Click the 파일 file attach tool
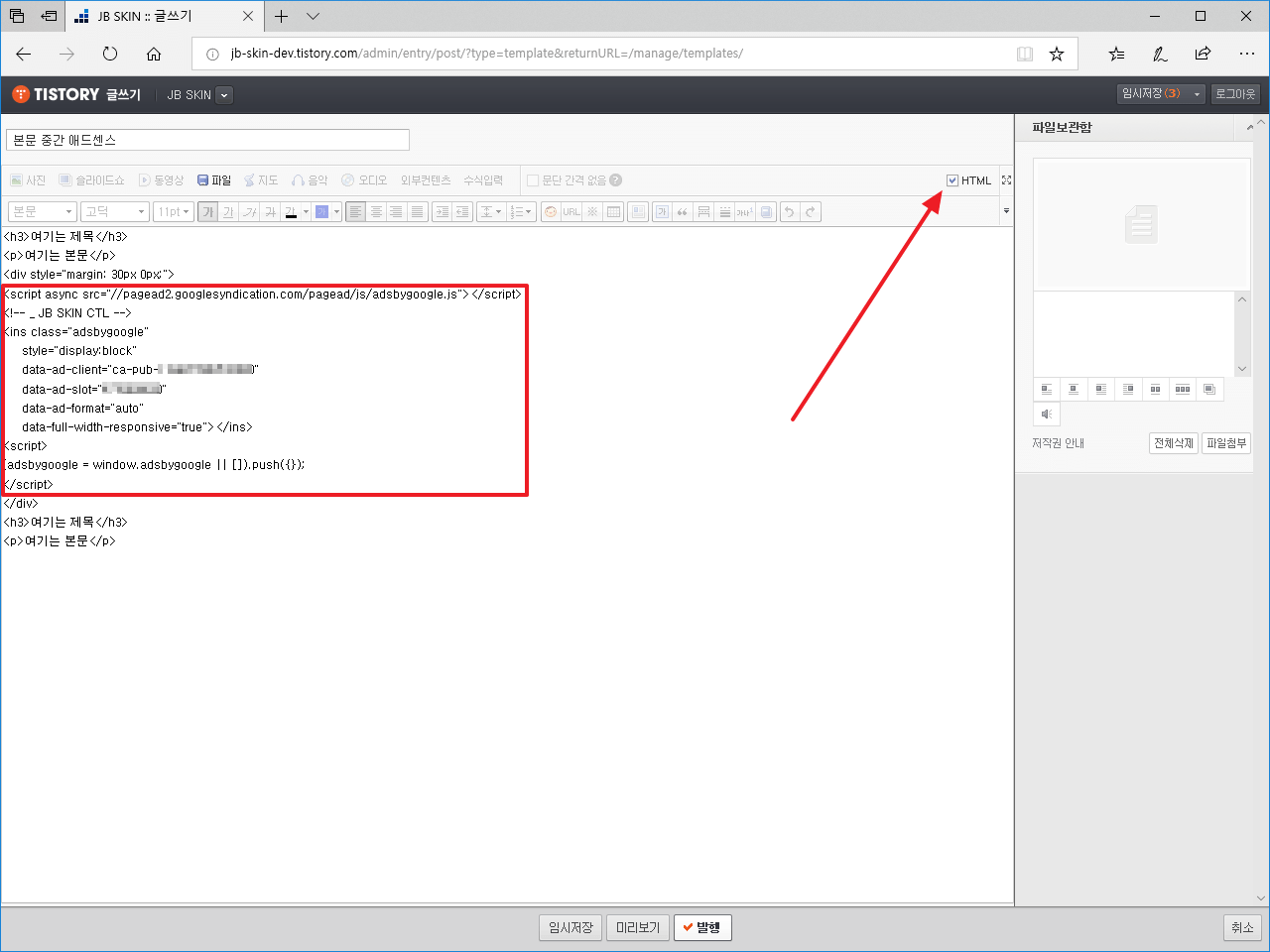 tap(214, 180)
